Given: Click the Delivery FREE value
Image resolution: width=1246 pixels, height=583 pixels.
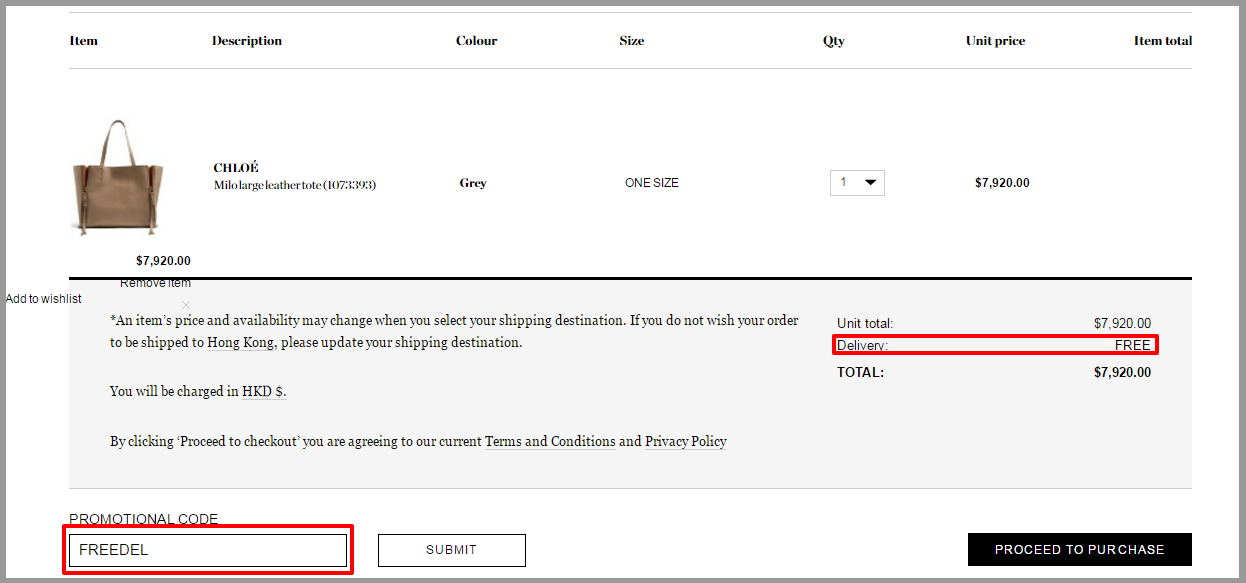Looking at the screenshot, I should pyautogui.click(x=1133, y=345).
